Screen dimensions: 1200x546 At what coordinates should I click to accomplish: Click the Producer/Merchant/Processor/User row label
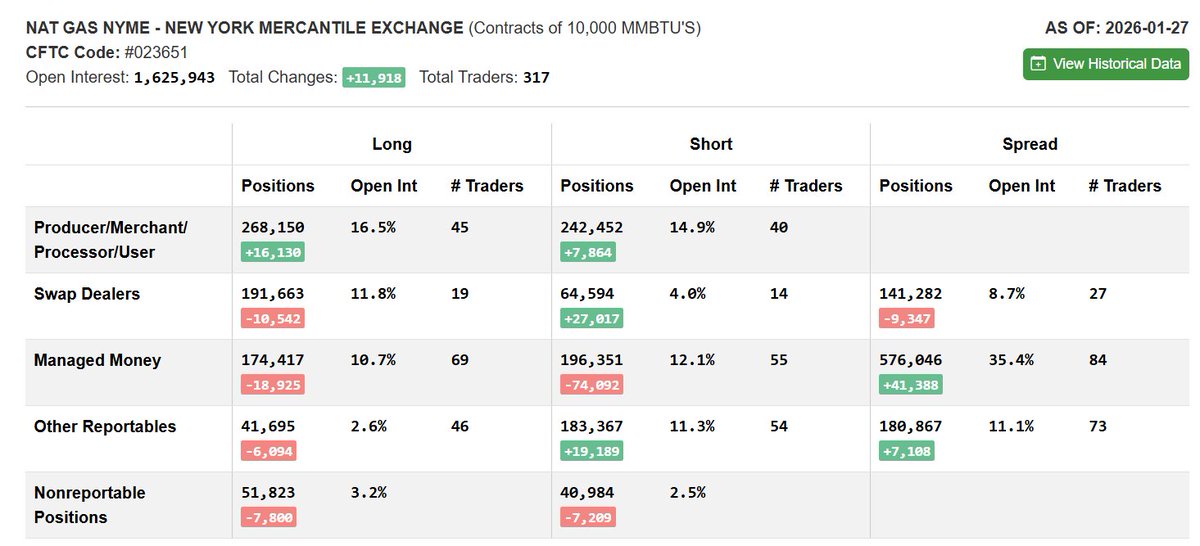pos(110,240)
